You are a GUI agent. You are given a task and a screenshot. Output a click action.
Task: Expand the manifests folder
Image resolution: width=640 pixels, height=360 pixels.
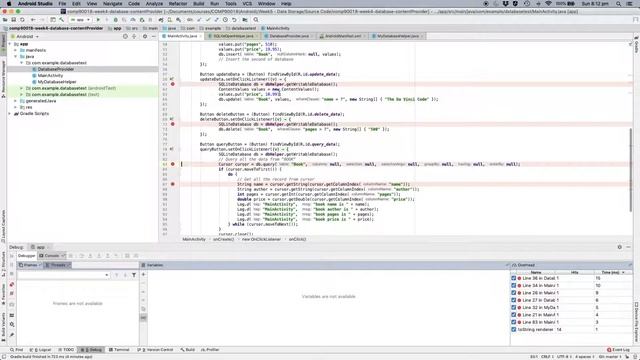point(16,50)
